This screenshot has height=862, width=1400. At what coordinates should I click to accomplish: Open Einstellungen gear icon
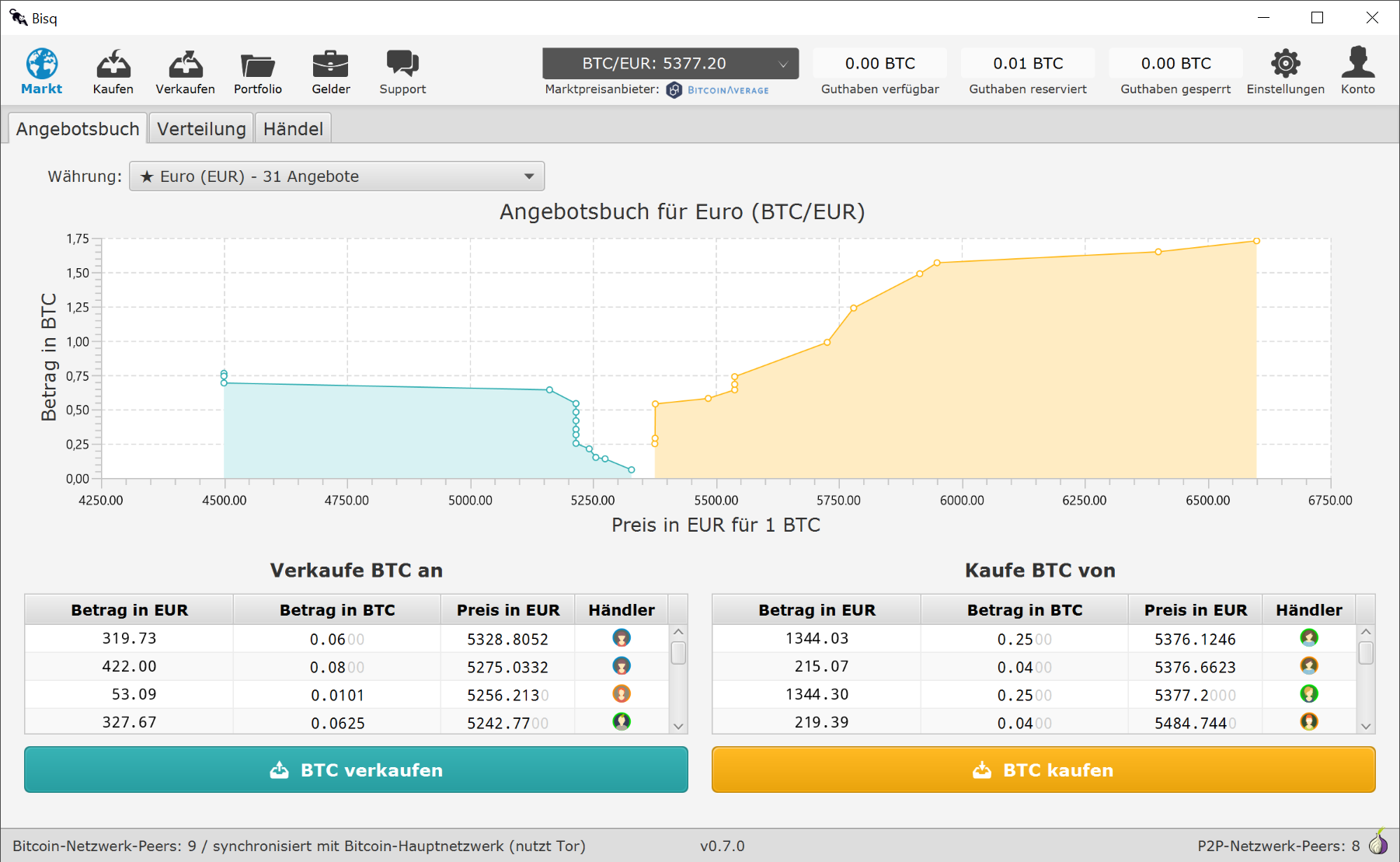tap(1286, 64)
